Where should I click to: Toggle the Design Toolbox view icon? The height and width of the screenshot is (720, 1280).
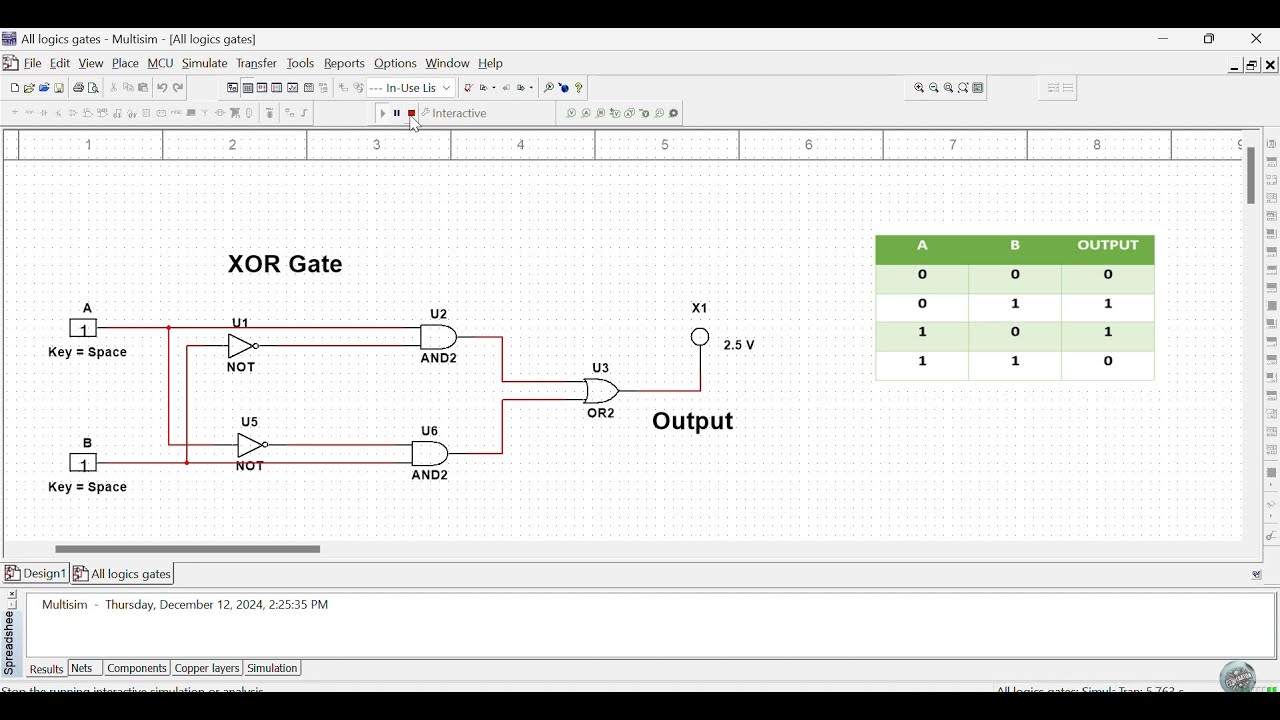click(x=232, y=88)
